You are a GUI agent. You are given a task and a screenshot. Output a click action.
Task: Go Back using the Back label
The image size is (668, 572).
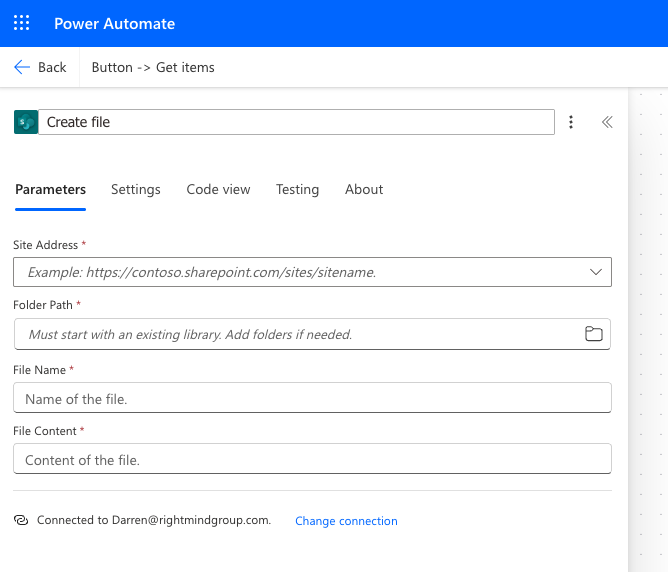pos(52,67)
